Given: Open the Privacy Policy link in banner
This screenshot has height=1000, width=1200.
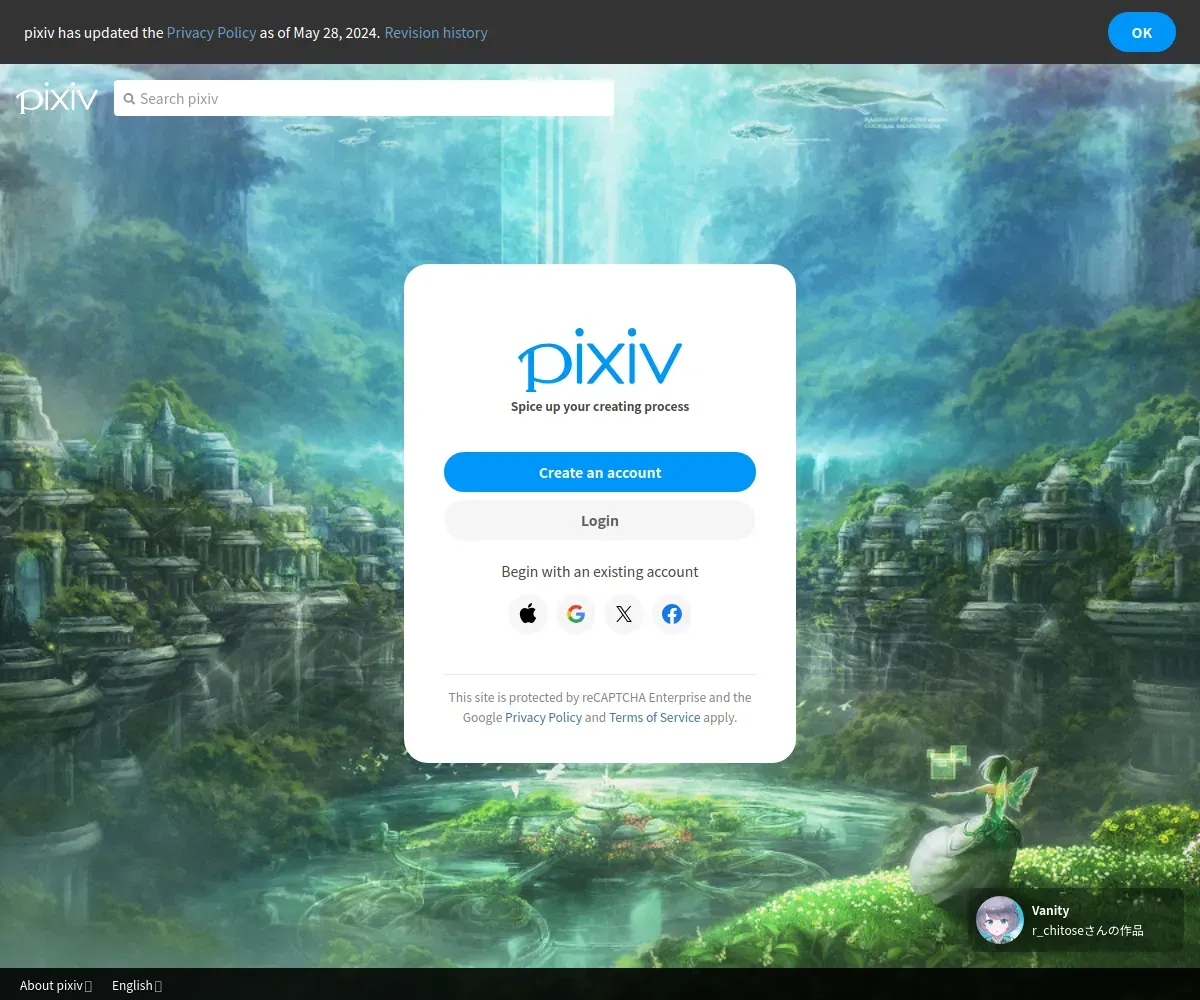Looking at the screenshot, I should click(x=211, y=32).
